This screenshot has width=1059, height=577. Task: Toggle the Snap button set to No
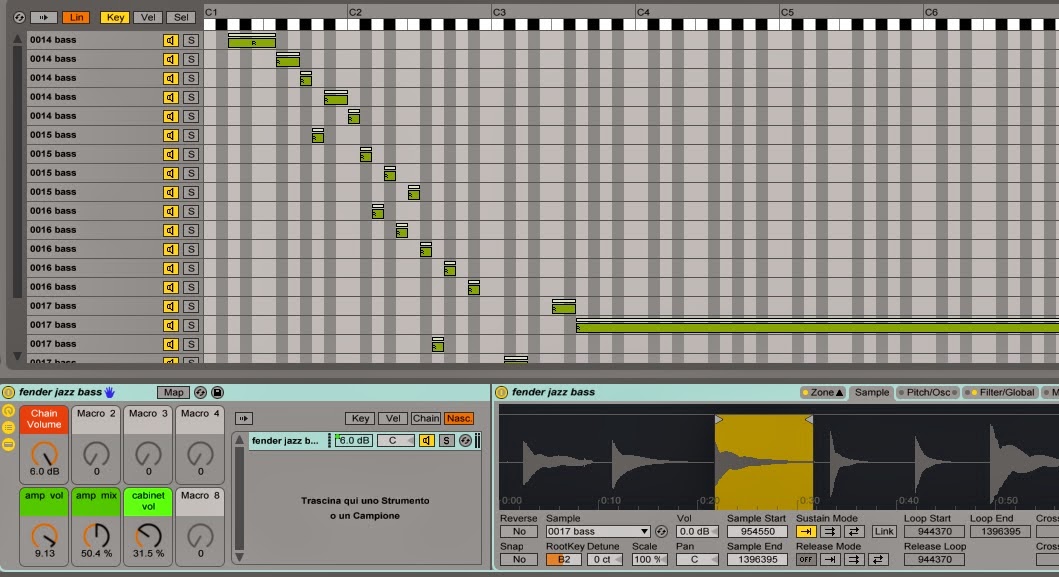519,559
